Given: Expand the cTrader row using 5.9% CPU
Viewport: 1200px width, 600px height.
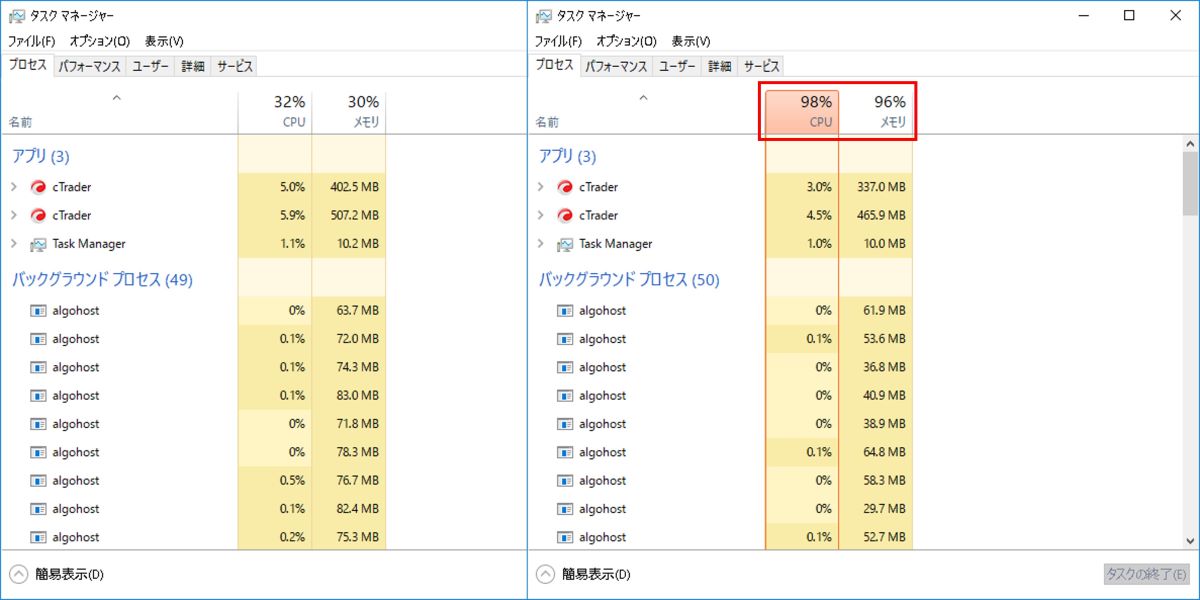Looking at the screenshot, I should point(14,215).
